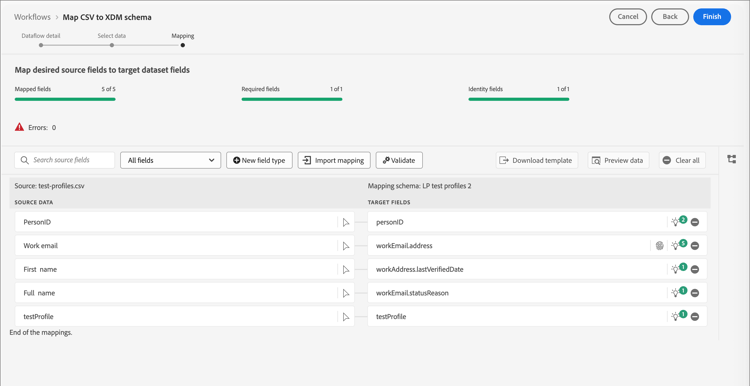
Task: Open schema tree view icon on right edge
Action: tap(731, 159)
